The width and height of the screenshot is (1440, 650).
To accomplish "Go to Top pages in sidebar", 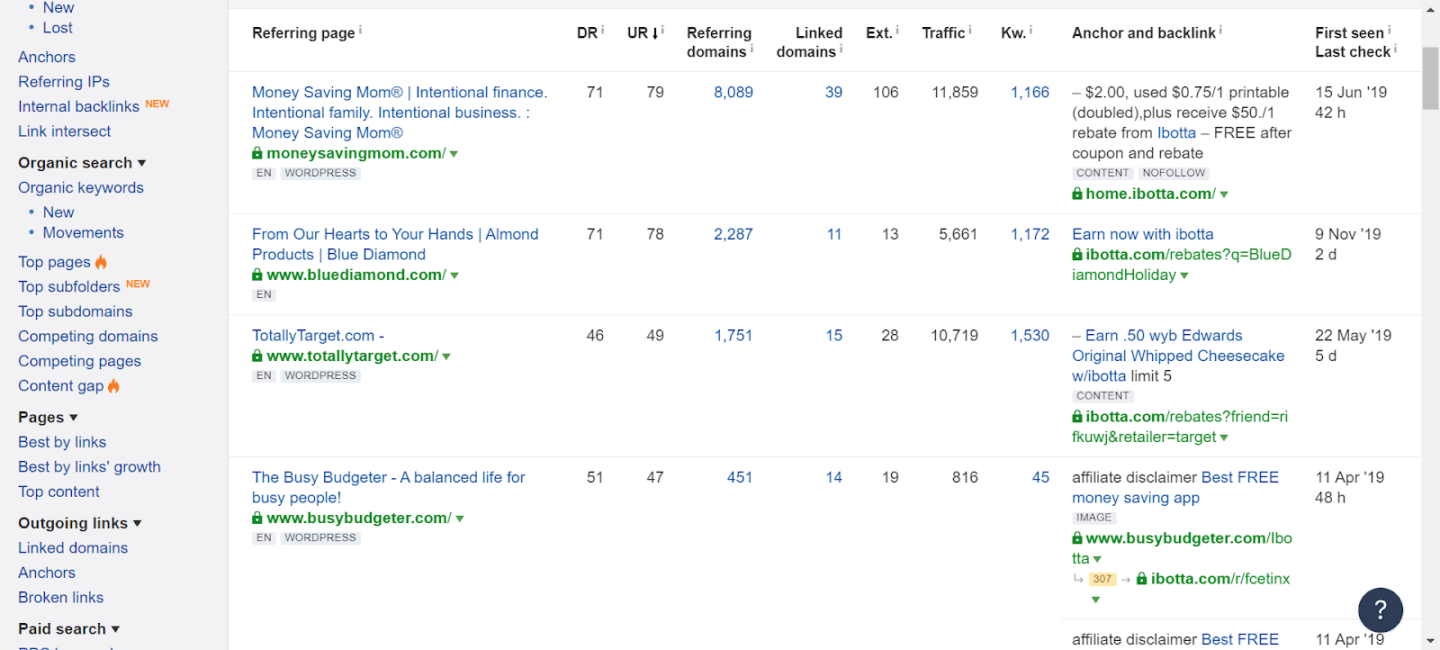I will [x=54, y=262].
